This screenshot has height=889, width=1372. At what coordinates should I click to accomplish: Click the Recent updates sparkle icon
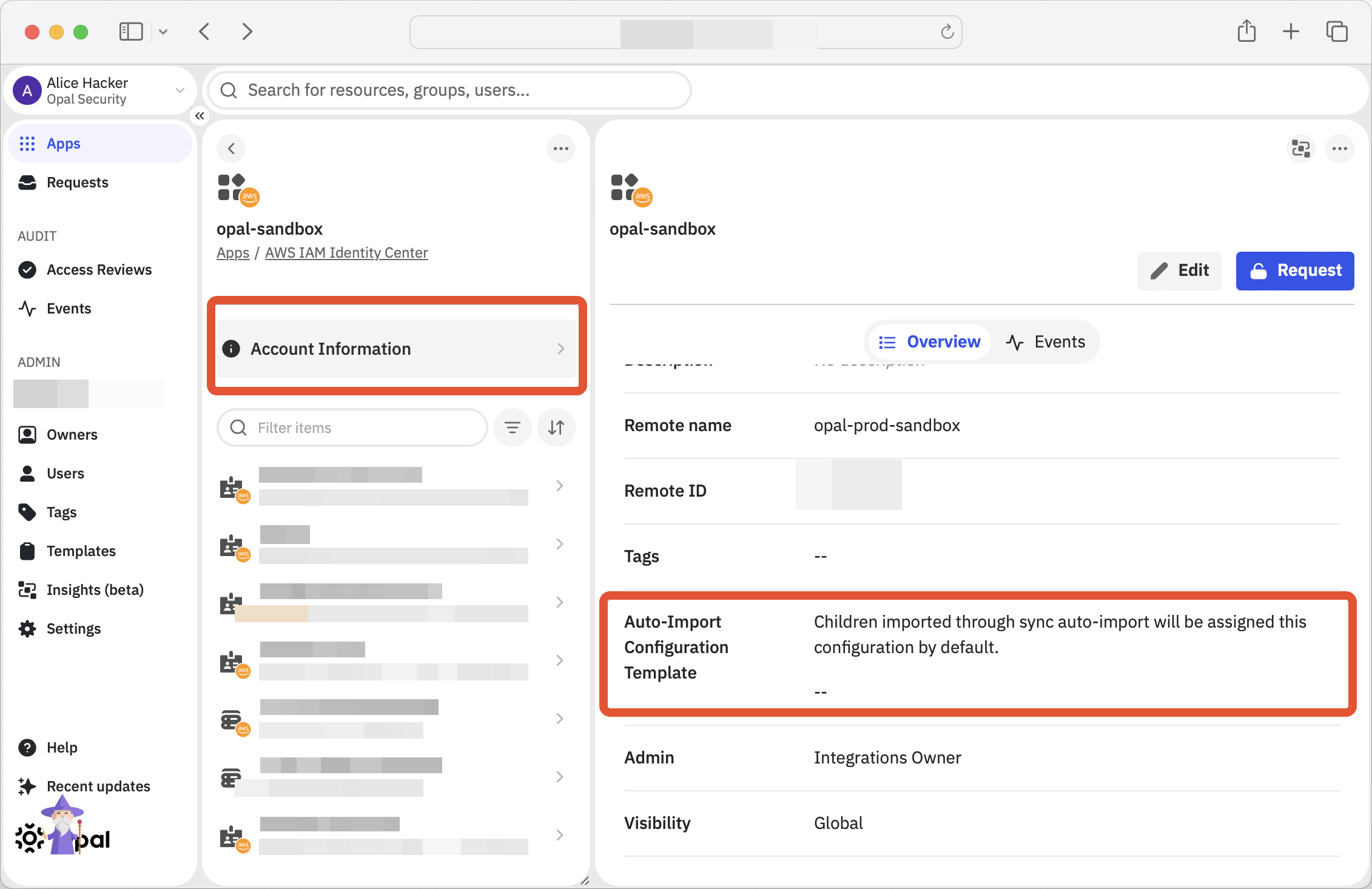point(27,787)
